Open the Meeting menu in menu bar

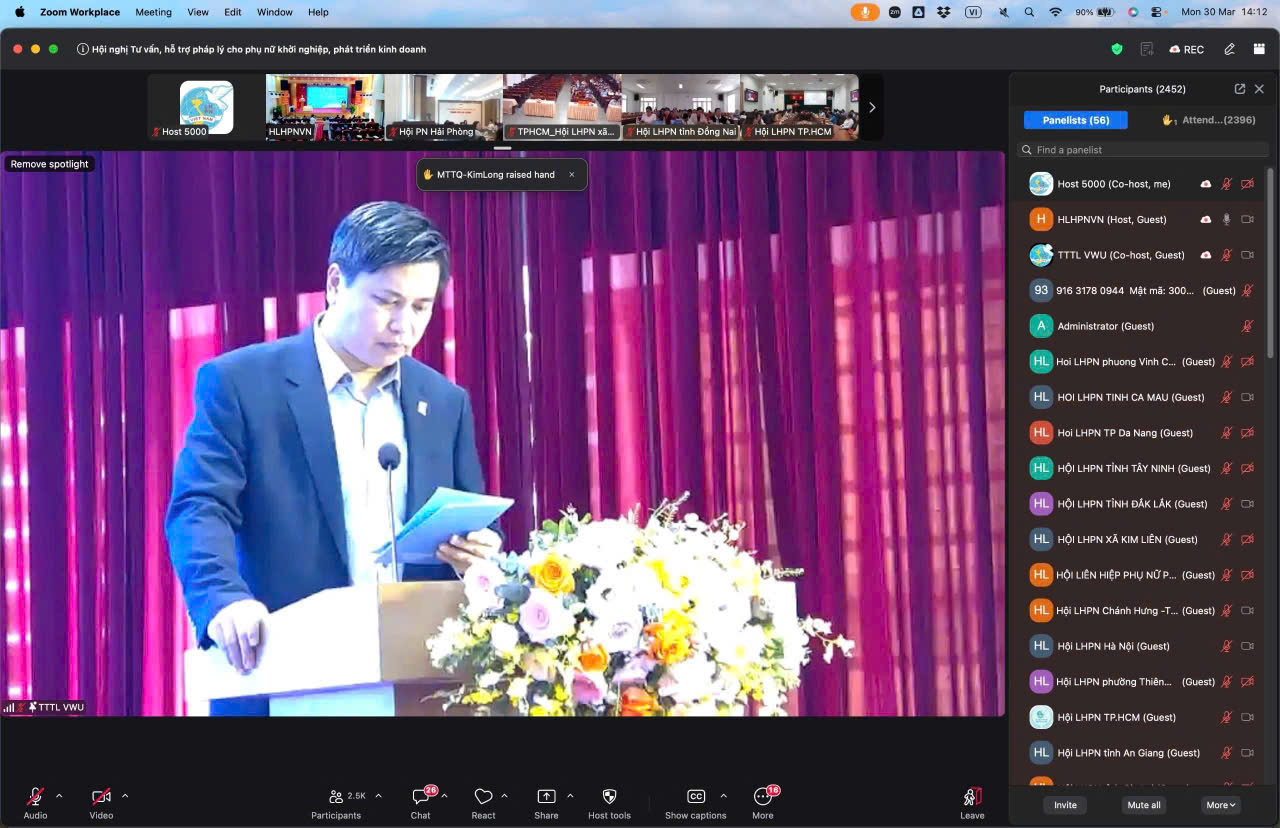[x=153, y=12]
